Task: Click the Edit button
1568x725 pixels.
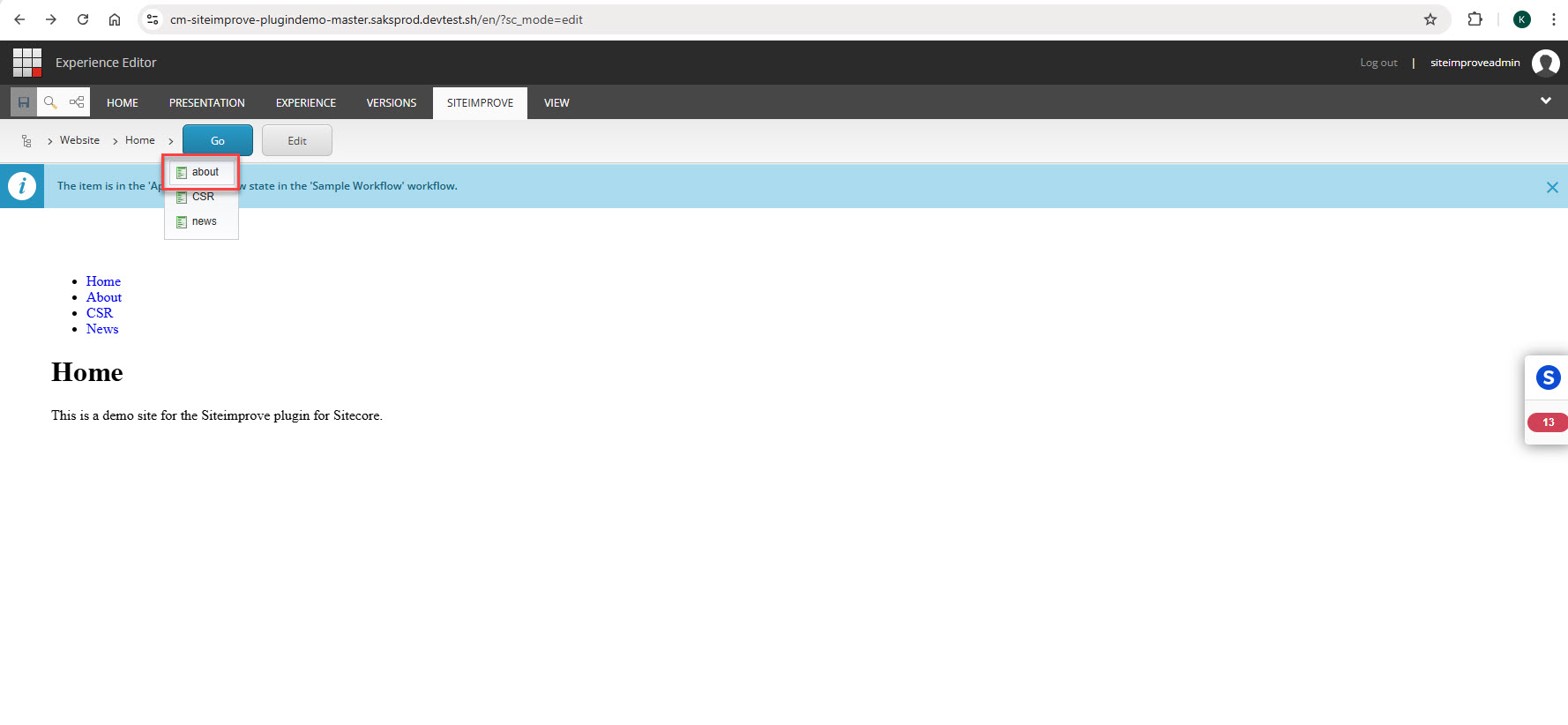Action: 297,140
